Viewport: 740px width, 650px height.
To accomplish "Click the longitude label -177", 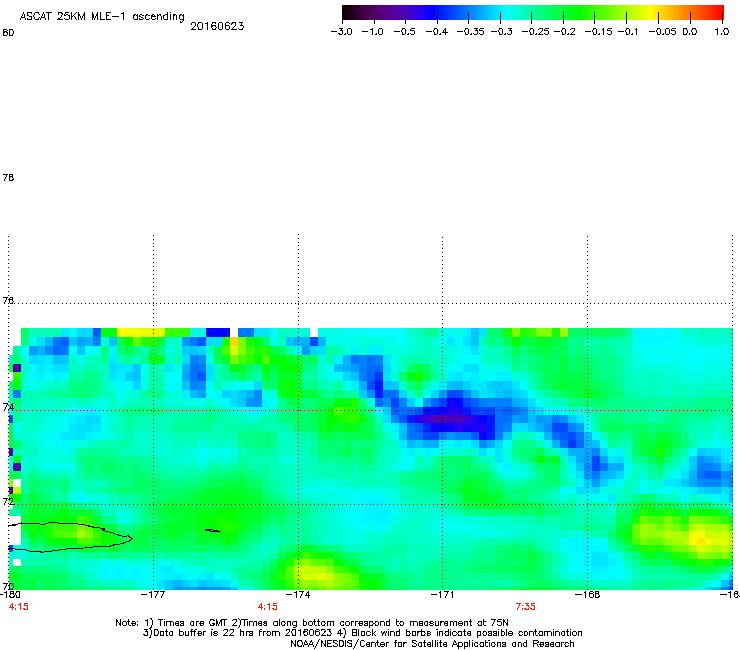I will (x=153, y=595).
